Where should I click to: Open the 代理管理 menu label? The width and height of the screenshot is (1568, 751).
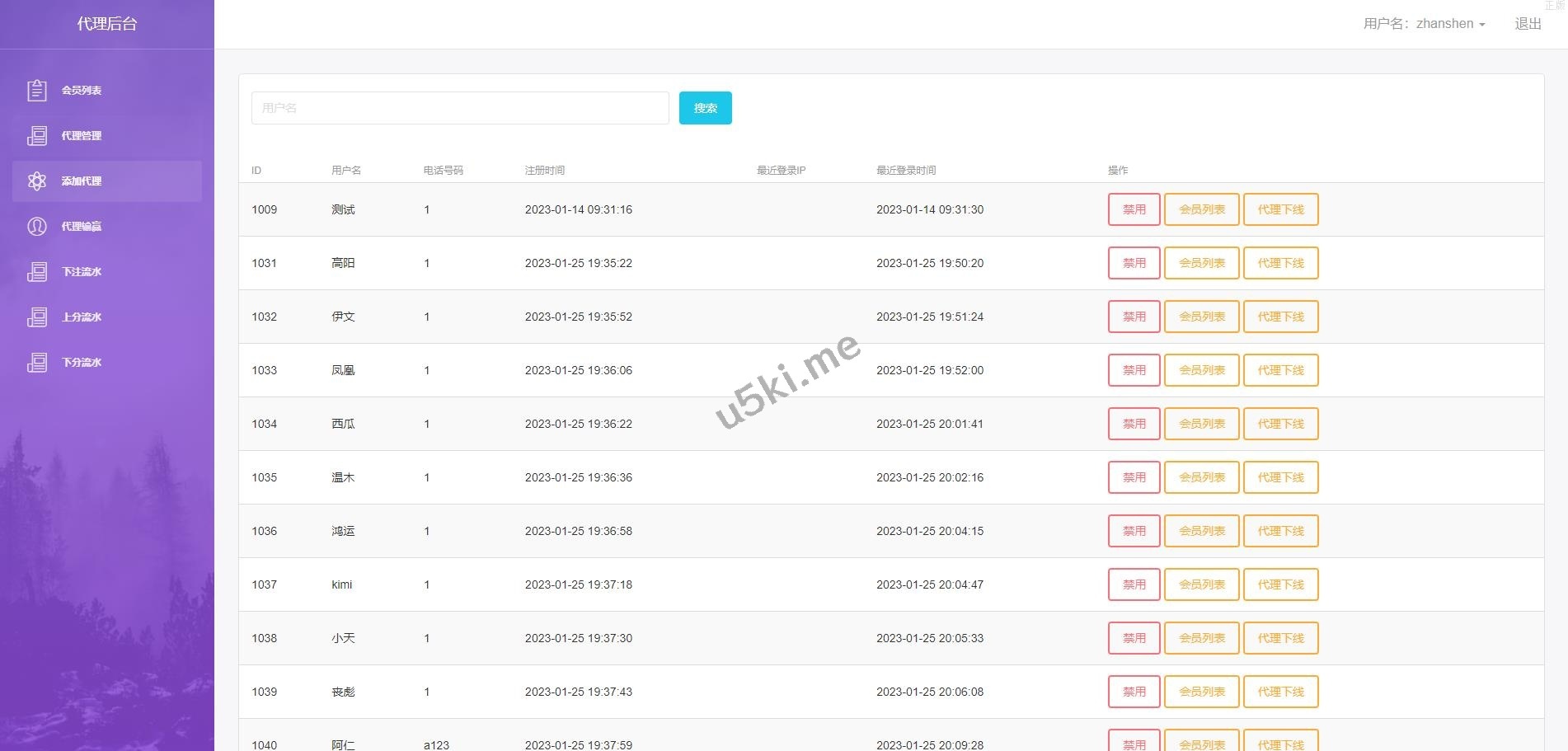pyautogui.click(x=82, y=136)
